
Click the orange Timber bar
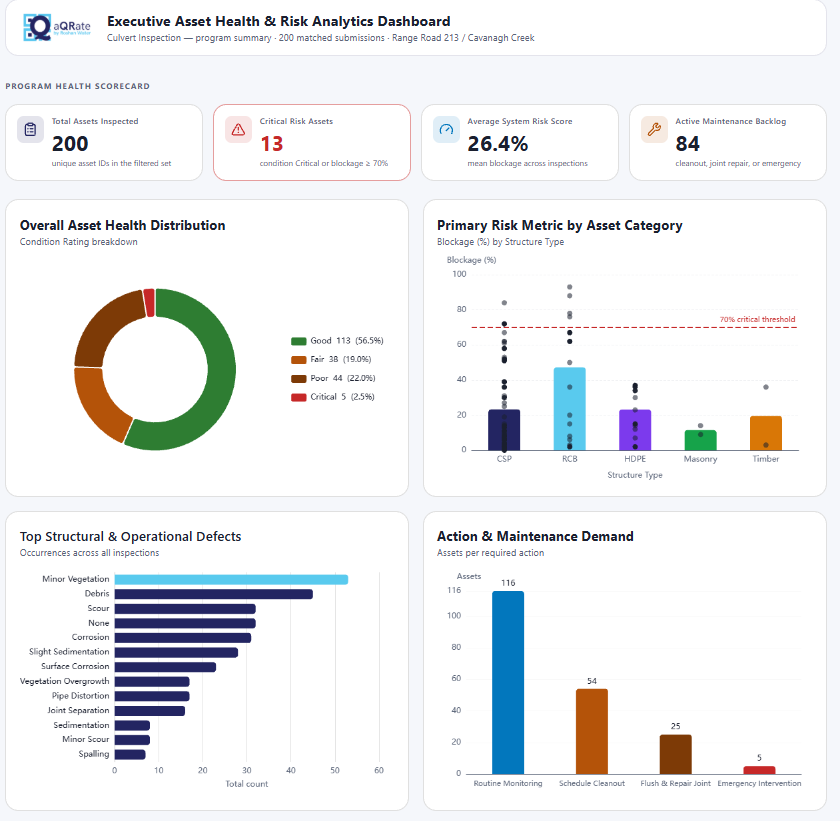[766, 433]
